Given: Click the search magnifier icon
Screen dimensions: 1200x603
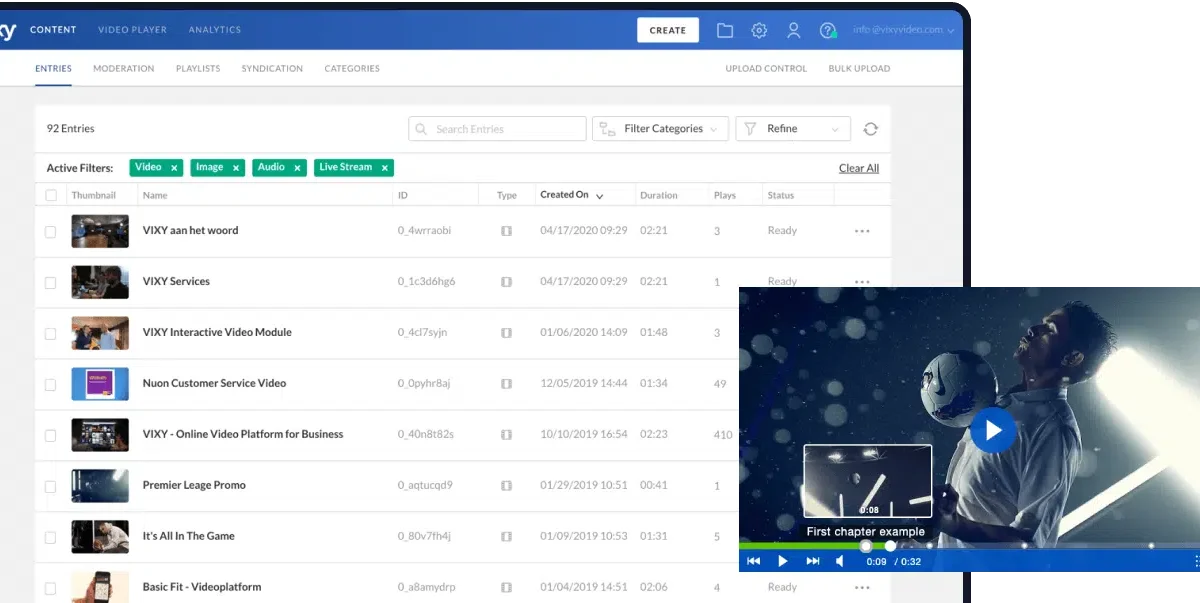Looking at the screenshot, I should click(423, 129).
